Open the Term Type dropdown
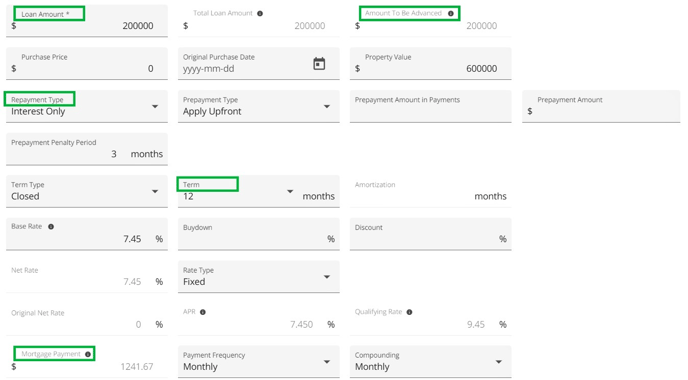 [x=87, y=191]
